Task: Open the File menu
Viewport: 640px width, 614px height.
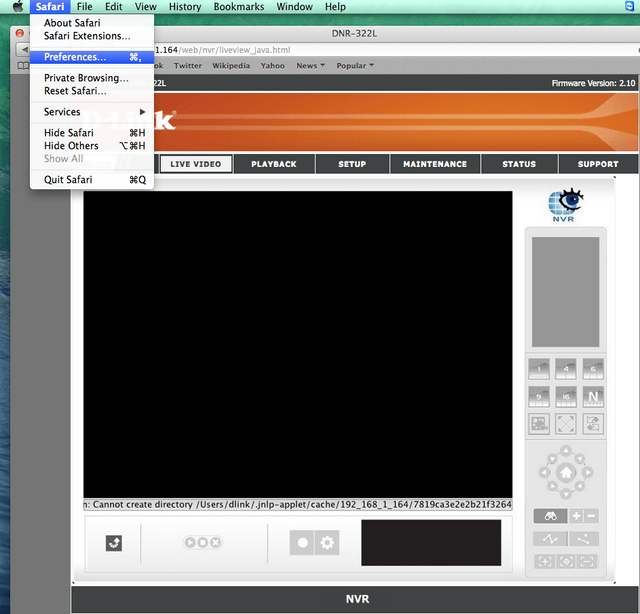Action: [x=84, y=7]
